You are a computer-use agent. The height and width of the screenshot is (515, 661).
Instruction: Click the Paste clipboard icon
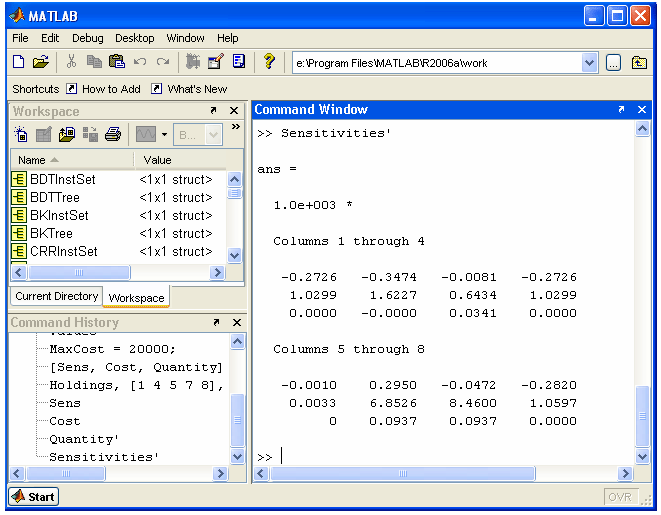point(117,62)
